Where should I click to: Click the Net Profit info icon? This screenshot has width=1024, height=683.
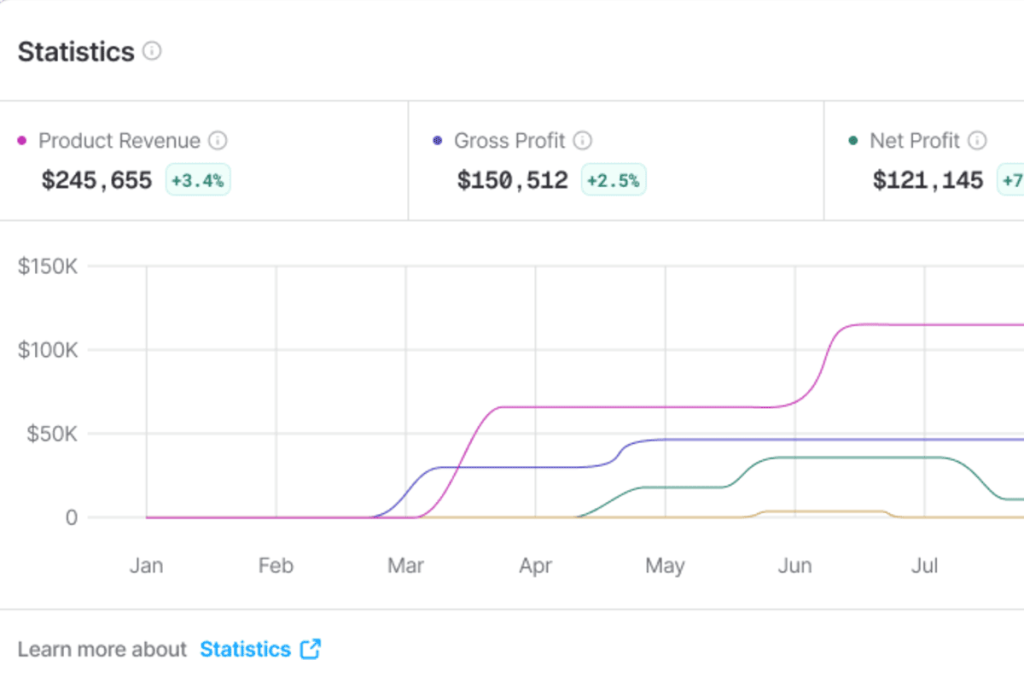977,141
